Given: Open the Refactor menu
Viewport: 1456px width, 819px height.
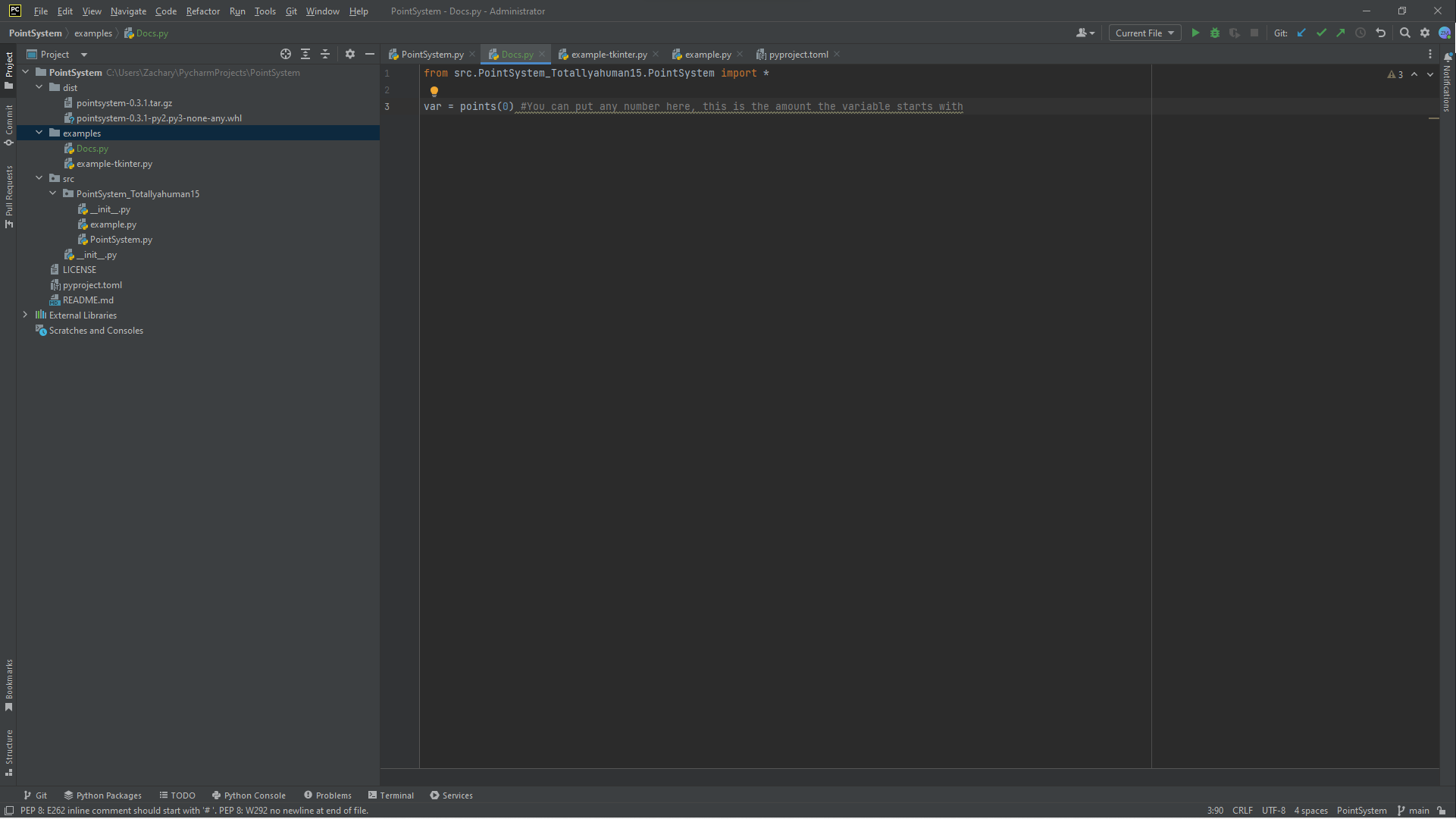Looking at the screenshot, I should tap(202, 11).
